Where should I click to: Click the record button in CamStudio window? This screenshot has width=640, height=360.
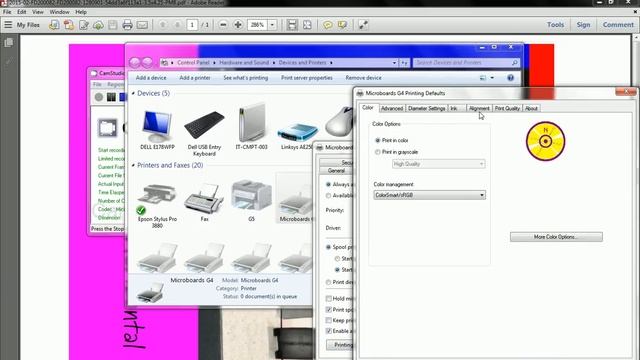(99, 97)
